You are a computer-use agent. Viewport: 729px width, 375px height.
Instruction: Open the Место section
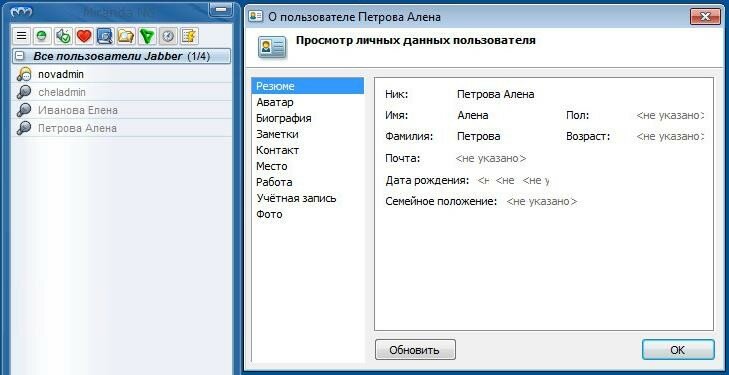pos(308,166)
